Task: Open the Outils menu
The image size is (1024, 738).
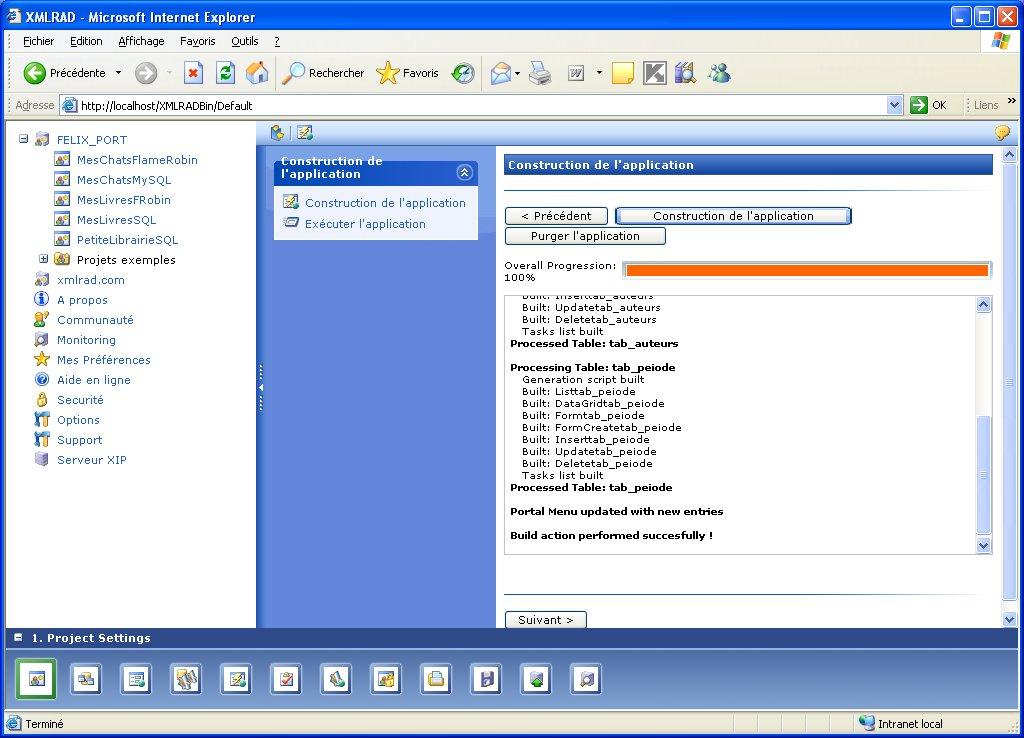Action: (244, 41)
